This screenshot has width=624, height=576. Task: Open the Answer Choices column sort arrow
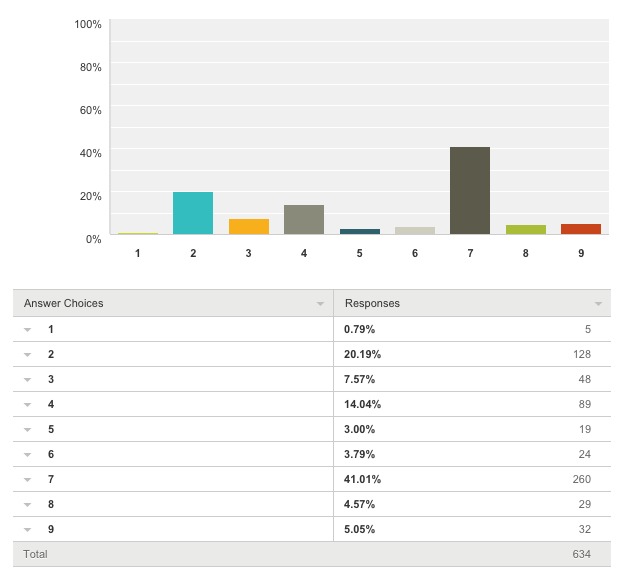(x=320, y=304)
